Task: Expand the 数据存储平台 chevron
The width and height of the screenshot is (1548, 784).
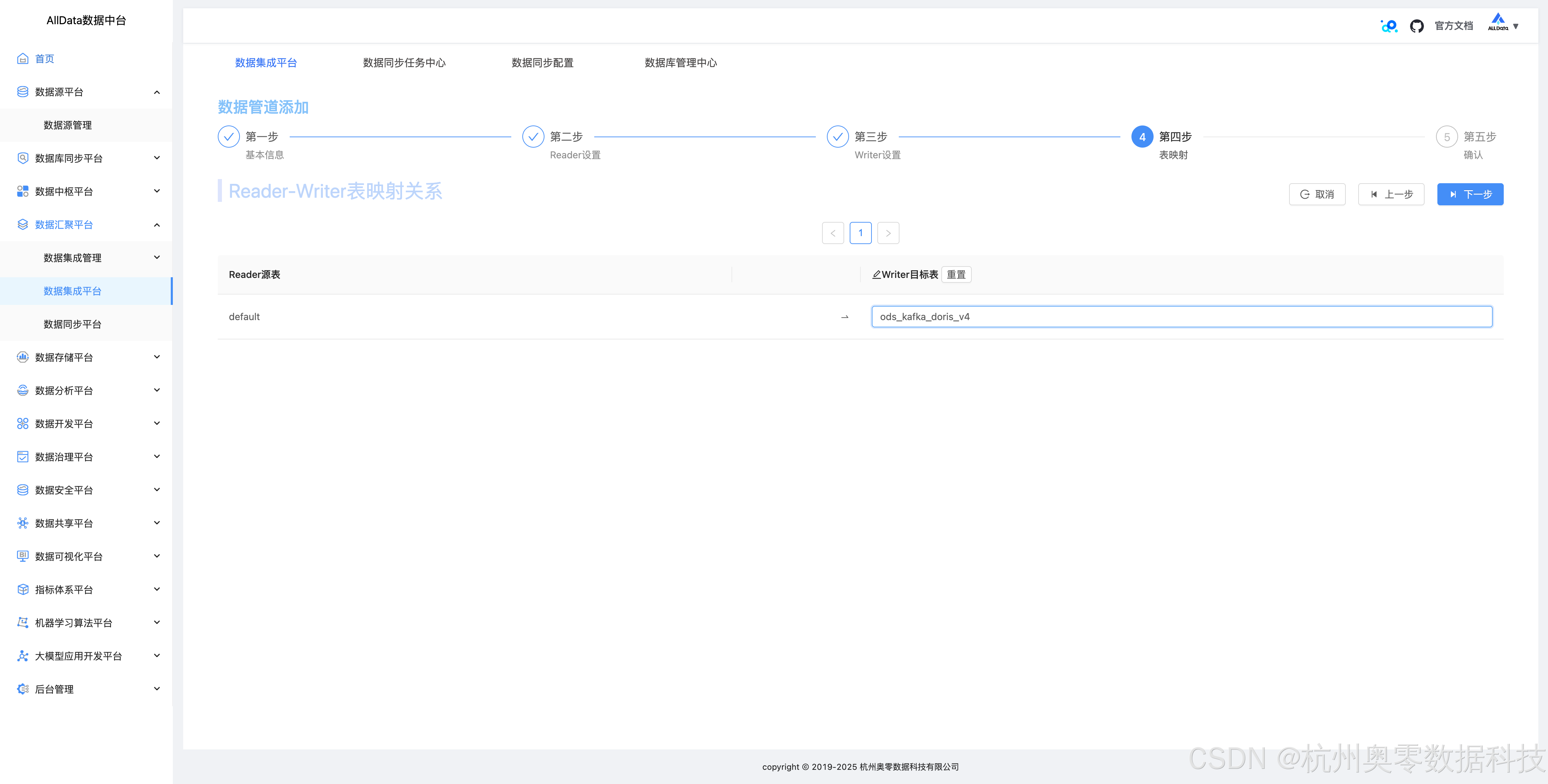Action: pyautogui.click(x=157, y=357)
